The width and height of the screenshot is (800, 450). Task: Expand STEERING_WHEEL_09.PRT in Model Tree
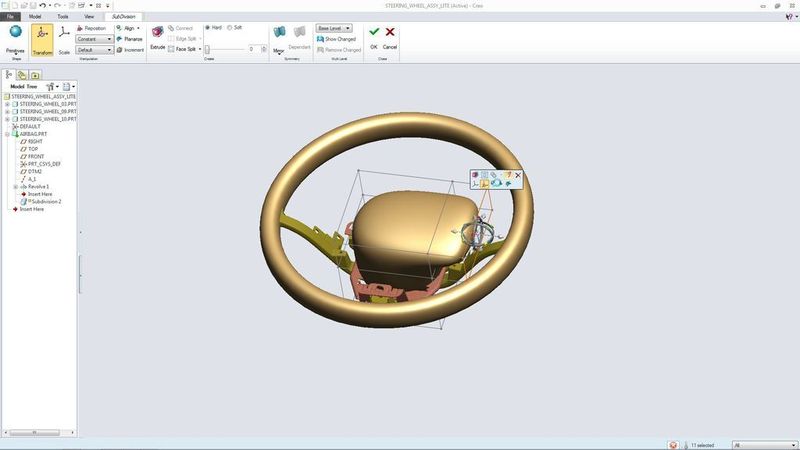(x=7, y=111)
